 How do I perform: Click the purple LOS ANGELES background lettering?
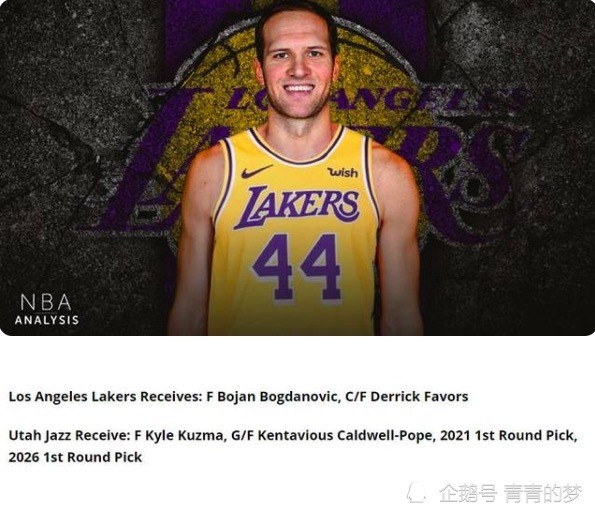pos(374,99)
